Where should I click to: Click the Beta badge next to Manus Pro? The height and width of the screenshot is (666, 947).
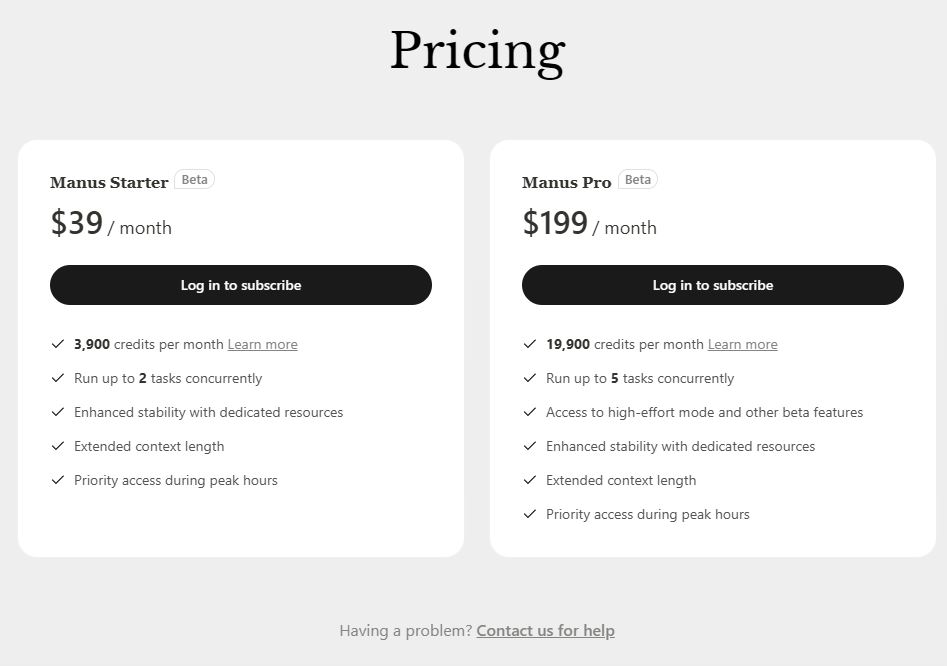pyautogui.click(x=637, y=180)
